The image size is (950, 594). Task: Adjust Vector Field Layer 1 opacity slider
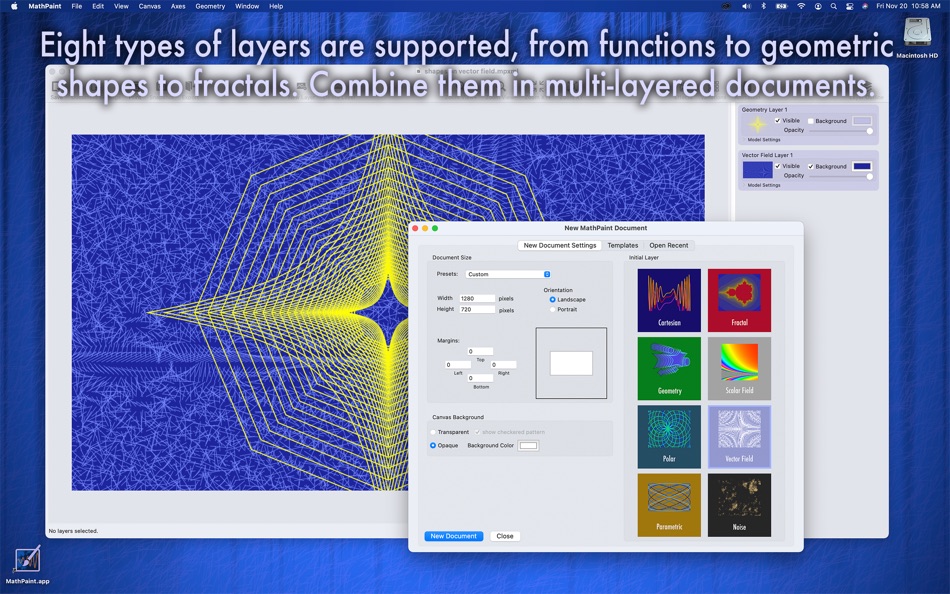(842, 176)
